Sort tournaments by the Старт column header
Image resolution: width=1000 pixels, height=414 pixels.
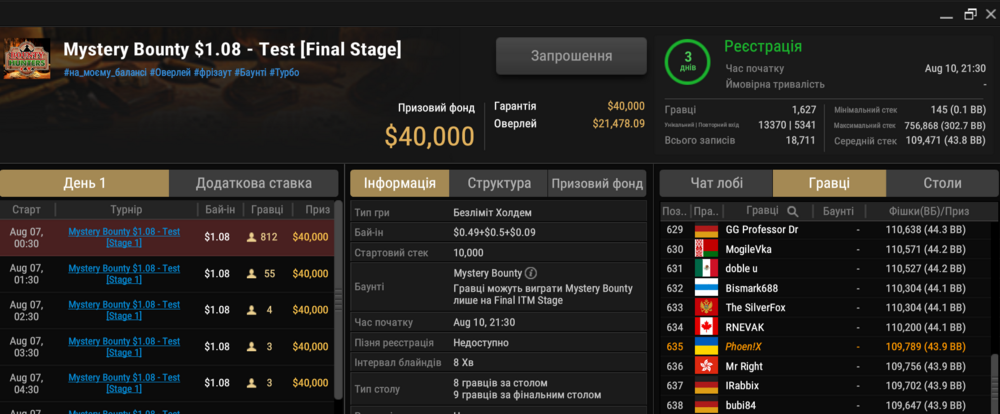coord(26,209)
